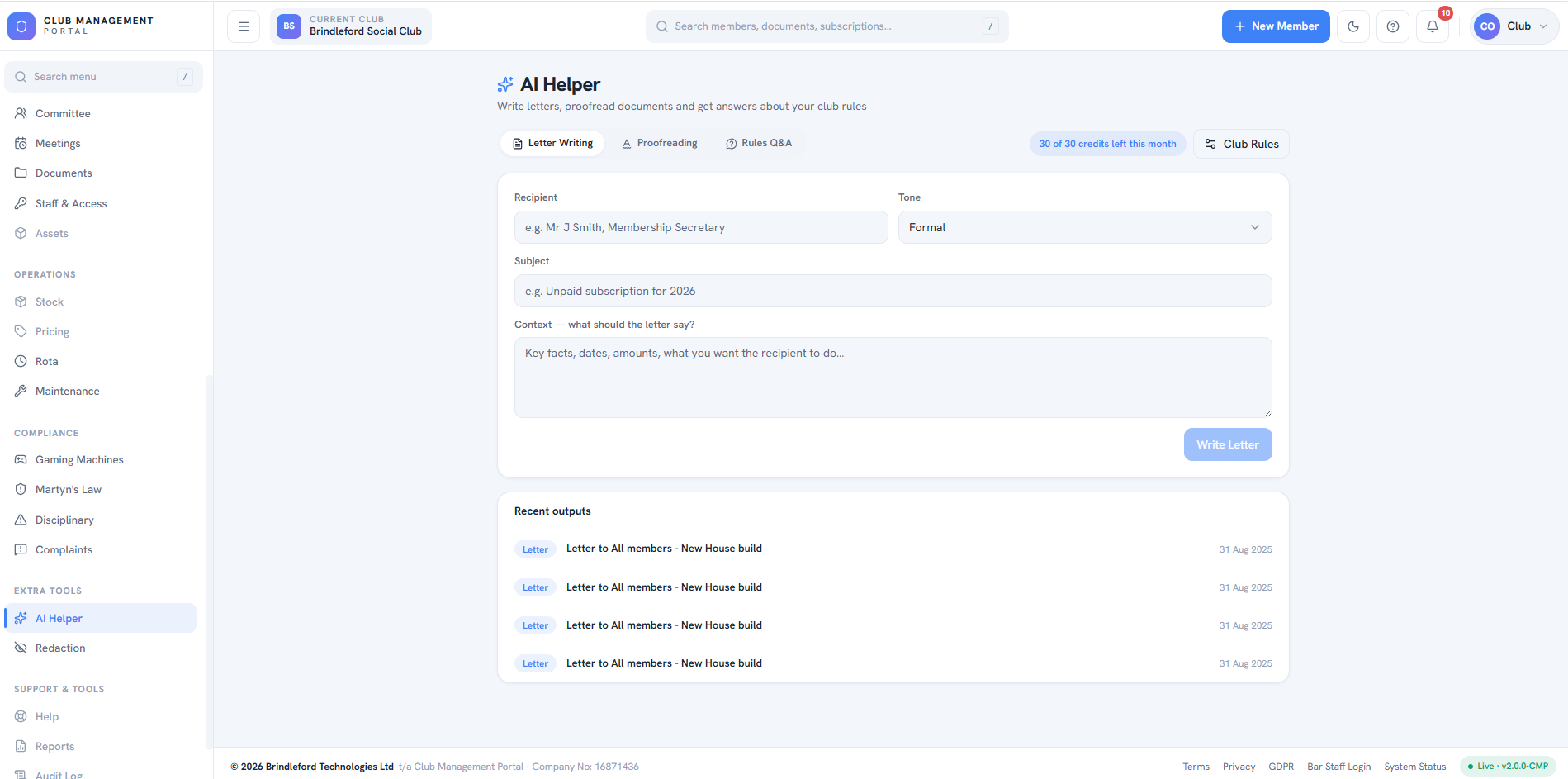Open the GDPR footer link
Image resolution: width=1568 pixels, height=779 pixels.
(1281, 767)
